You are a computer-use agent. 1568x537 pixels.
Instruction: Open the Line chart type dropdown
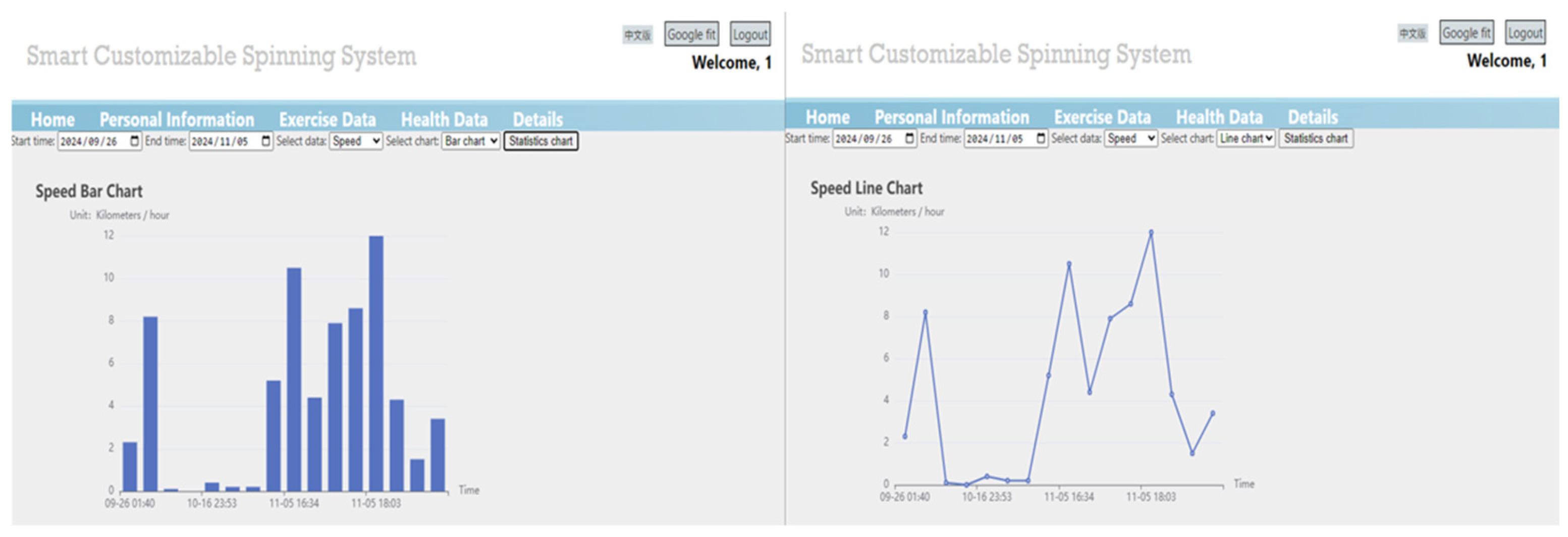tap(1246, 139)
